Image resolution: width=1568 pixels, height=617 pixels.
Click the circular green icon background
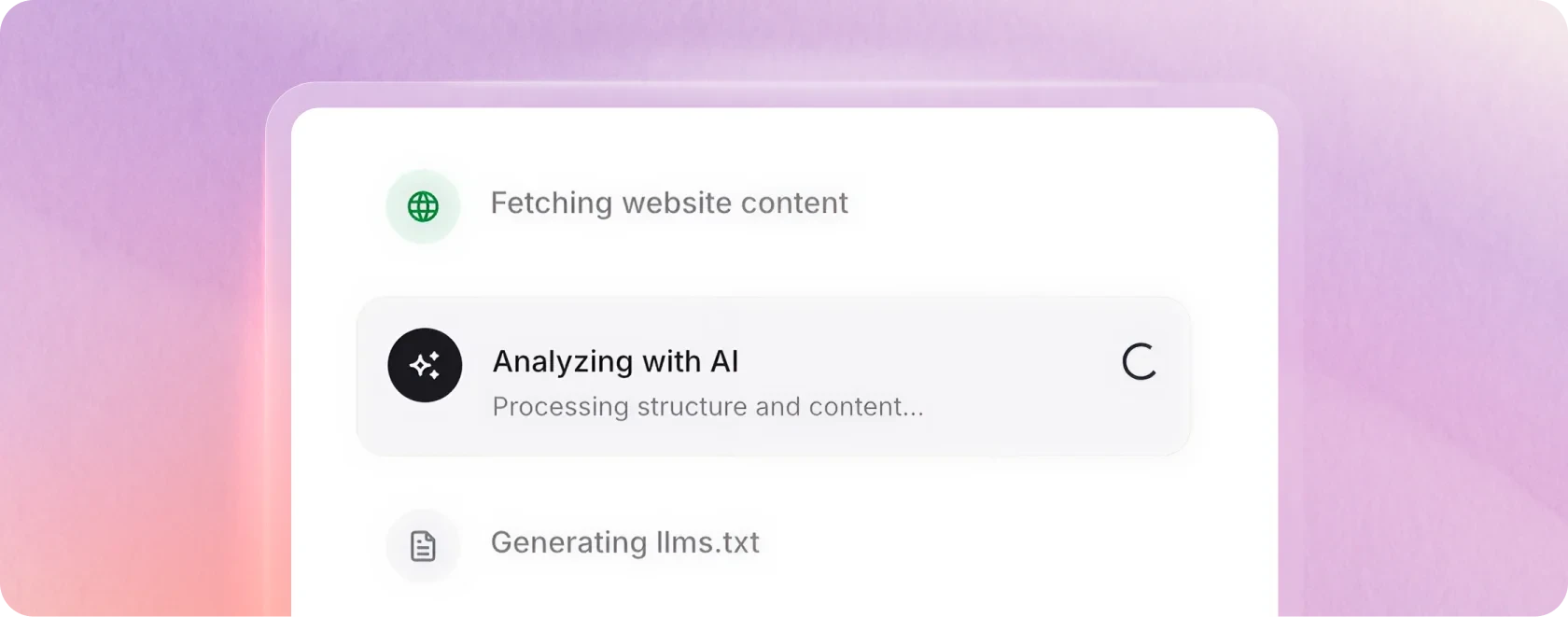tap(423, 206)
